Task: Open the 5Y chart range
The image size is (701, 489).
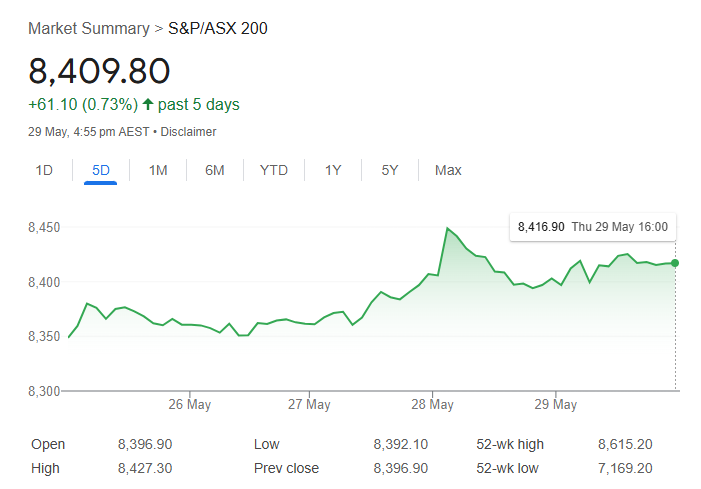Action: click(389, 170)
